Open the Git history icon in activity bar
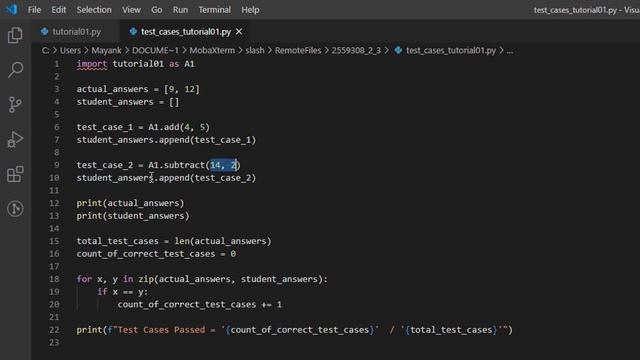Image resolution: width=640 pixels, height=360 pixels. (15, 209)
